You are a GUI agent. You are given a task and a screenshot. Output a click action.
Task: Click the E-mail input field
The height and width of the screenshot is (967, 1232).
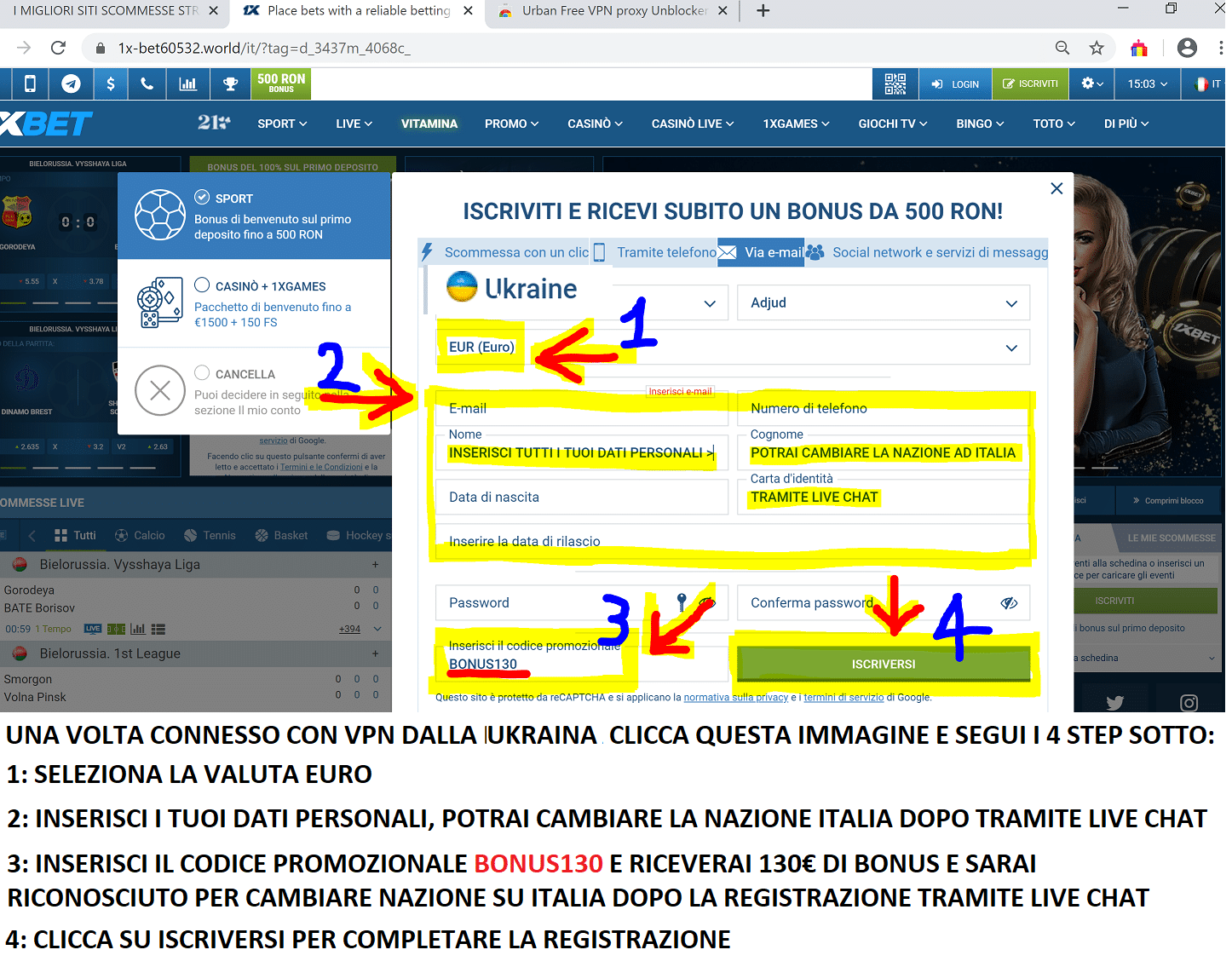[x=582, y=409]
